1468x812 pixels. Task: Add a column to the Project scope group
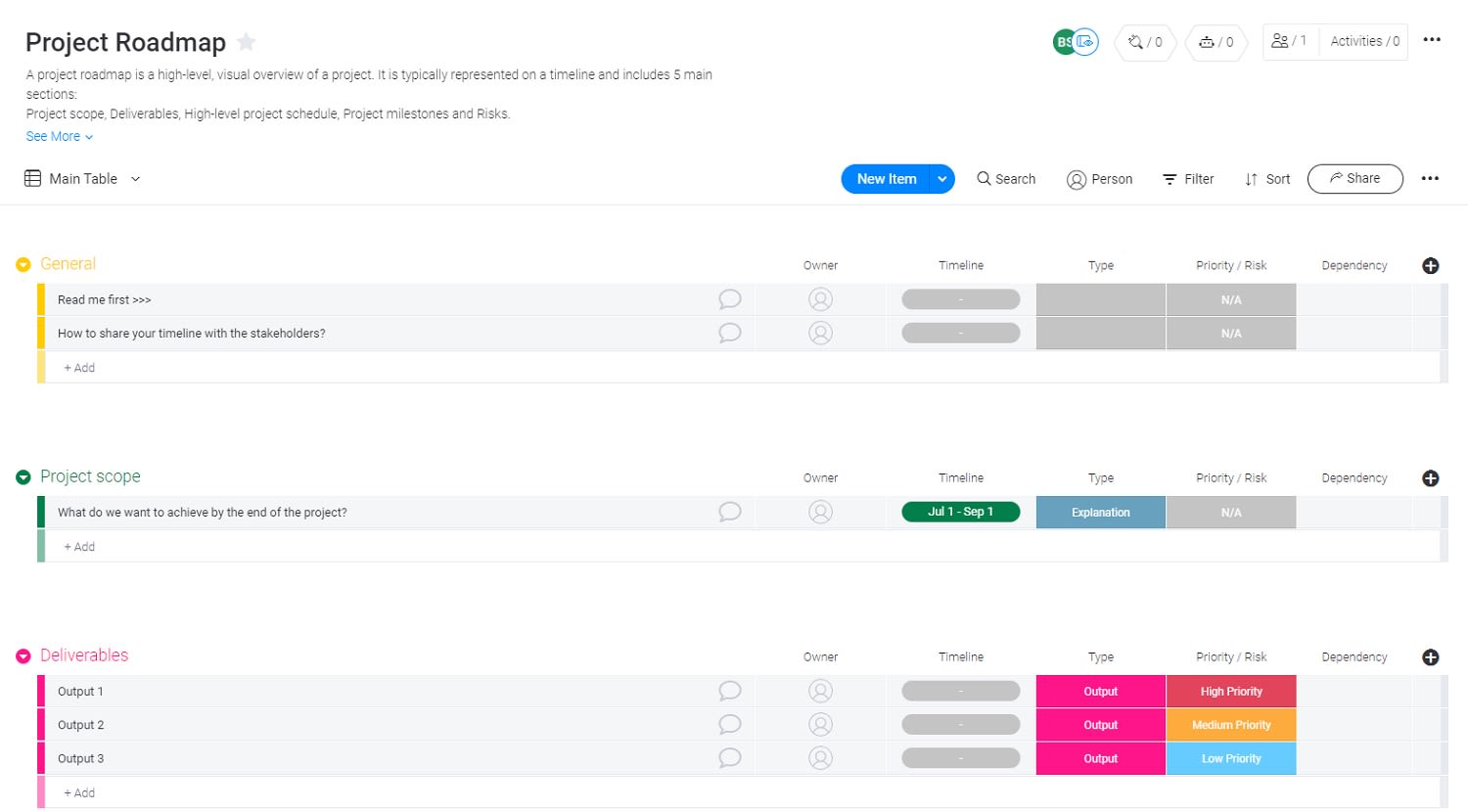click(x=1431, y=478)
